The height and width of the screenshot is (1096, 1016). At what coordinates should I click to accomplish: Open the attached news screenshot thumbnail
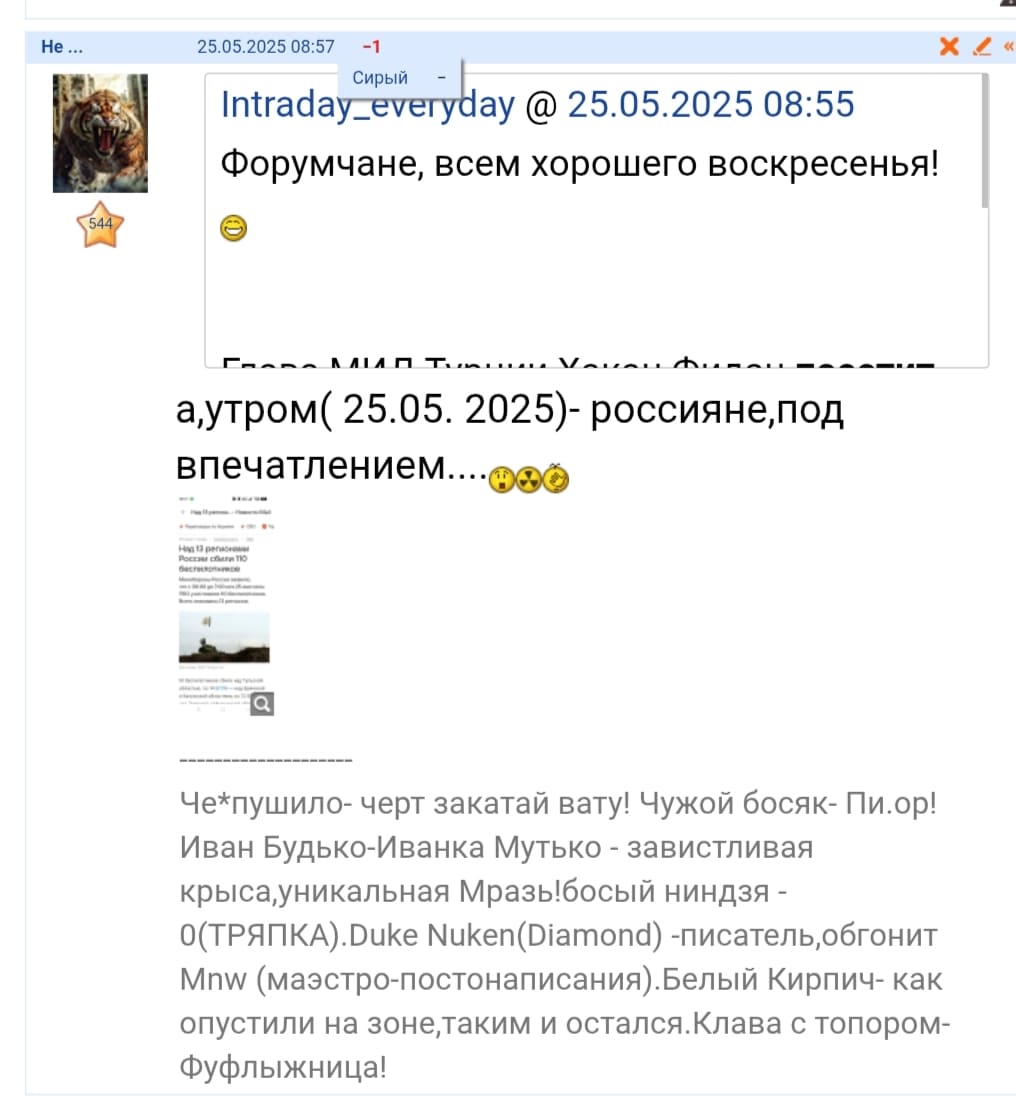point(225,605)
